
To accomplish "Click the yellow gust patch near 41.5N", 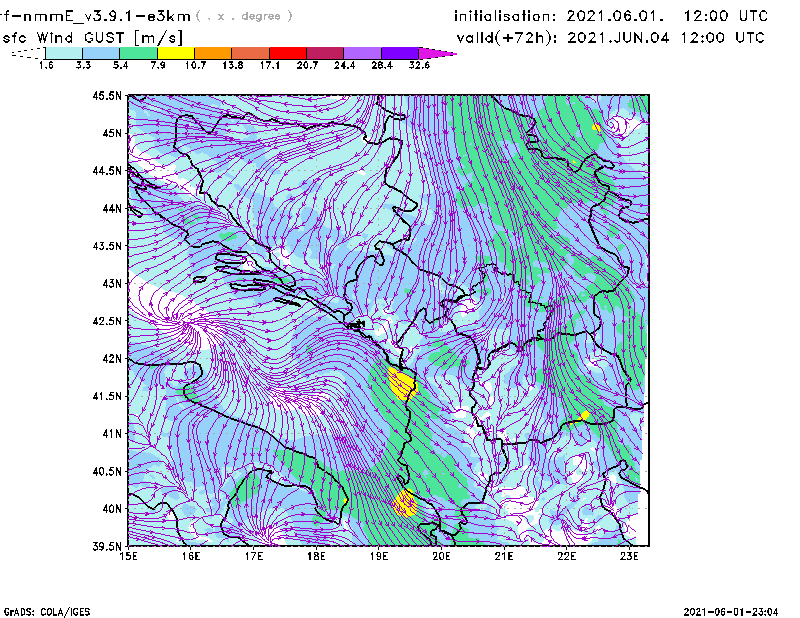I will [x=402, y=384].
